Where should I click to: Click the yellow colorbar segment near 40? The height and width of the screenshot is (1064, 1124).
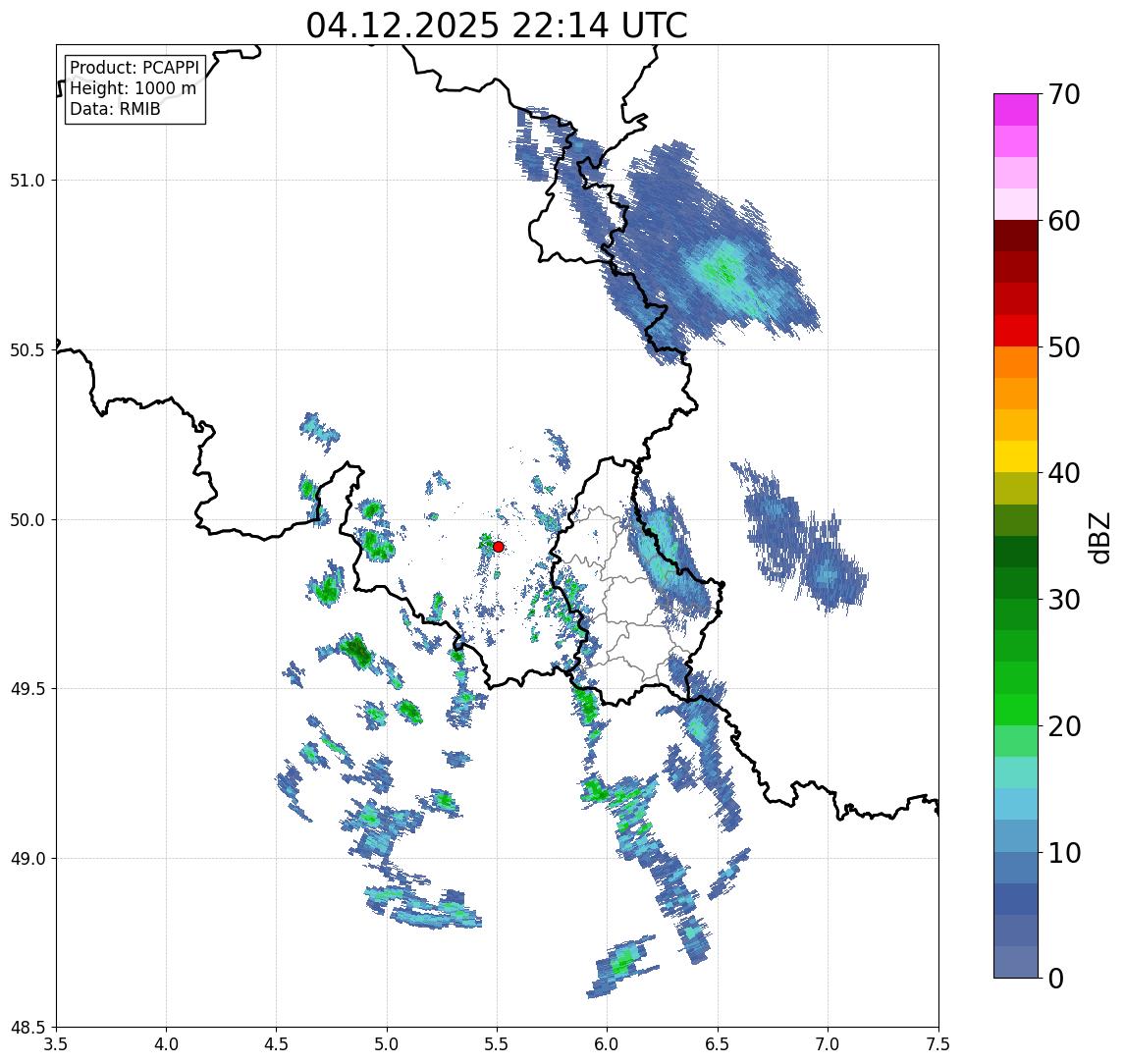1016,456
